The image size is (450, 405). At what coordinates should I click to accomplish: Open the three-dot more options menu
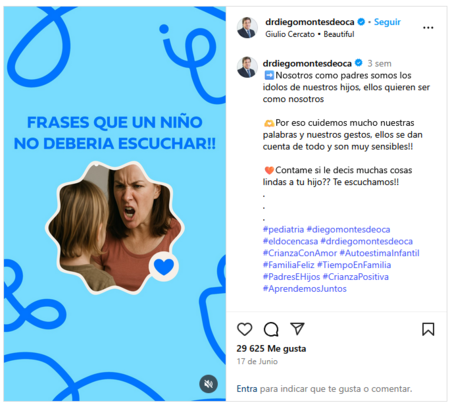coord(428,28)
